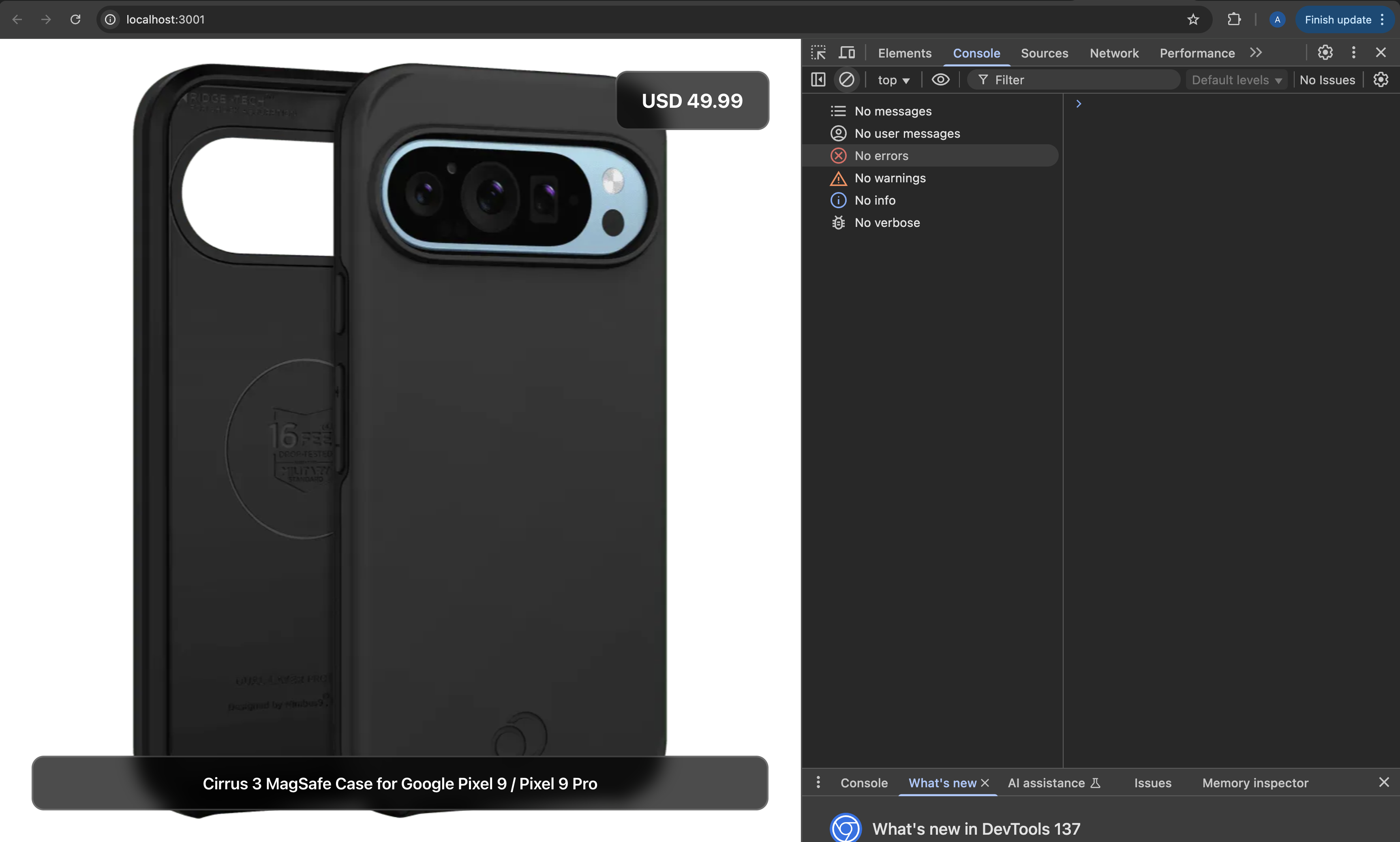Click the Chrome logo in What's new
This screenshot has width=1400, height=842.
click(845, 828)
